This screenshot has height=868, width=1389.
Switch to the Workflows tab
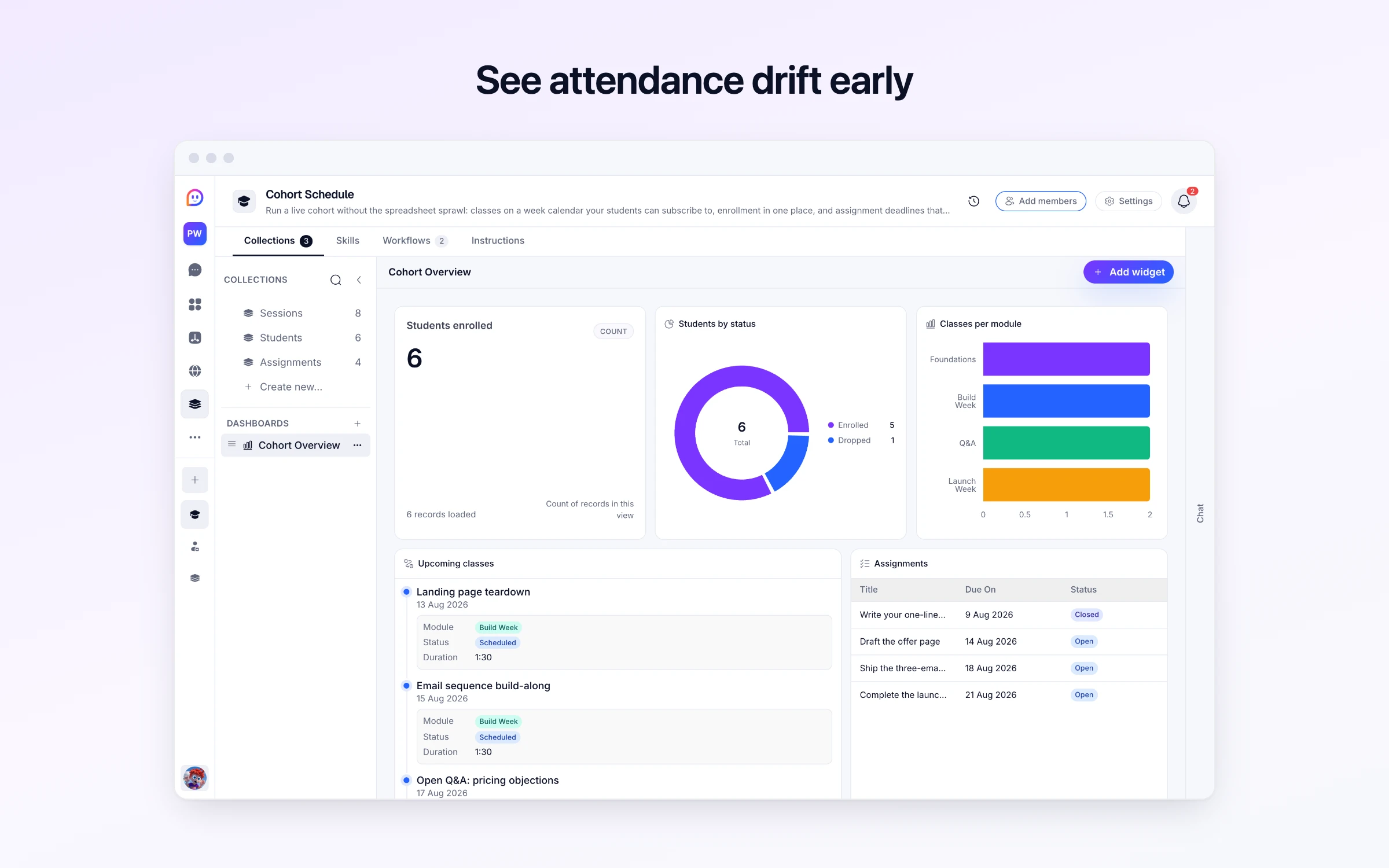click(x=414, y=241)
